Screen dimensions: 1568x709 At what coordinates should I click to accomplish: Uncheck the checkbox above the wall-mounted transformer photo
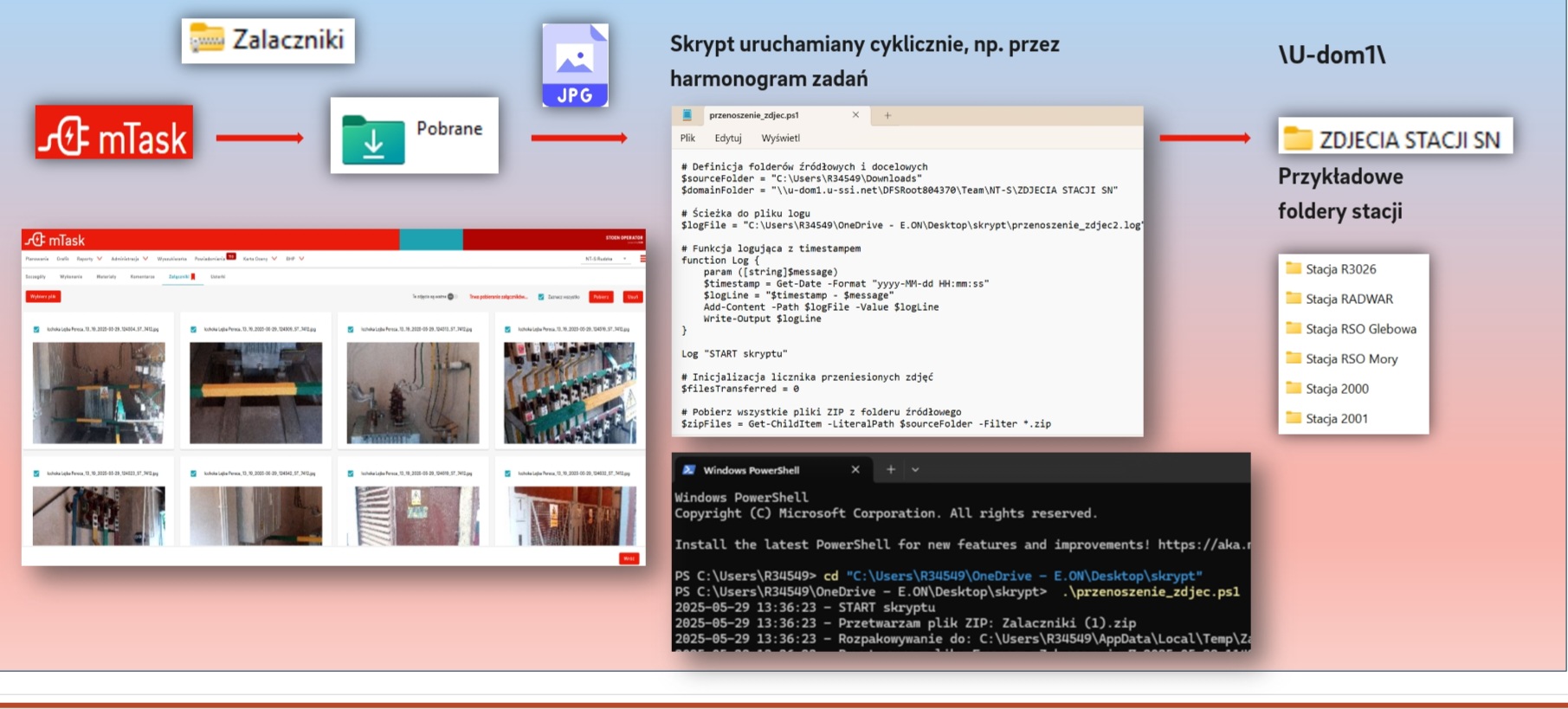pos(350,329)
